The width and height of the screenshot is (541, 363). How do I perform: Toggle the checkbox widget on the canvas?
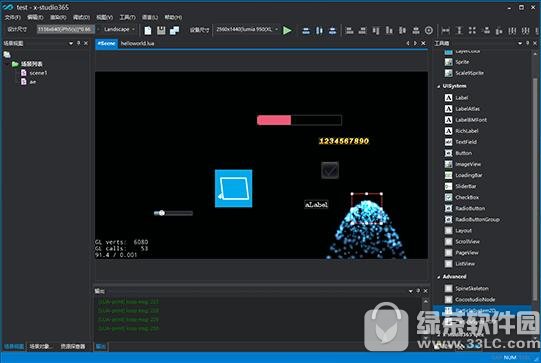point(330,170)
